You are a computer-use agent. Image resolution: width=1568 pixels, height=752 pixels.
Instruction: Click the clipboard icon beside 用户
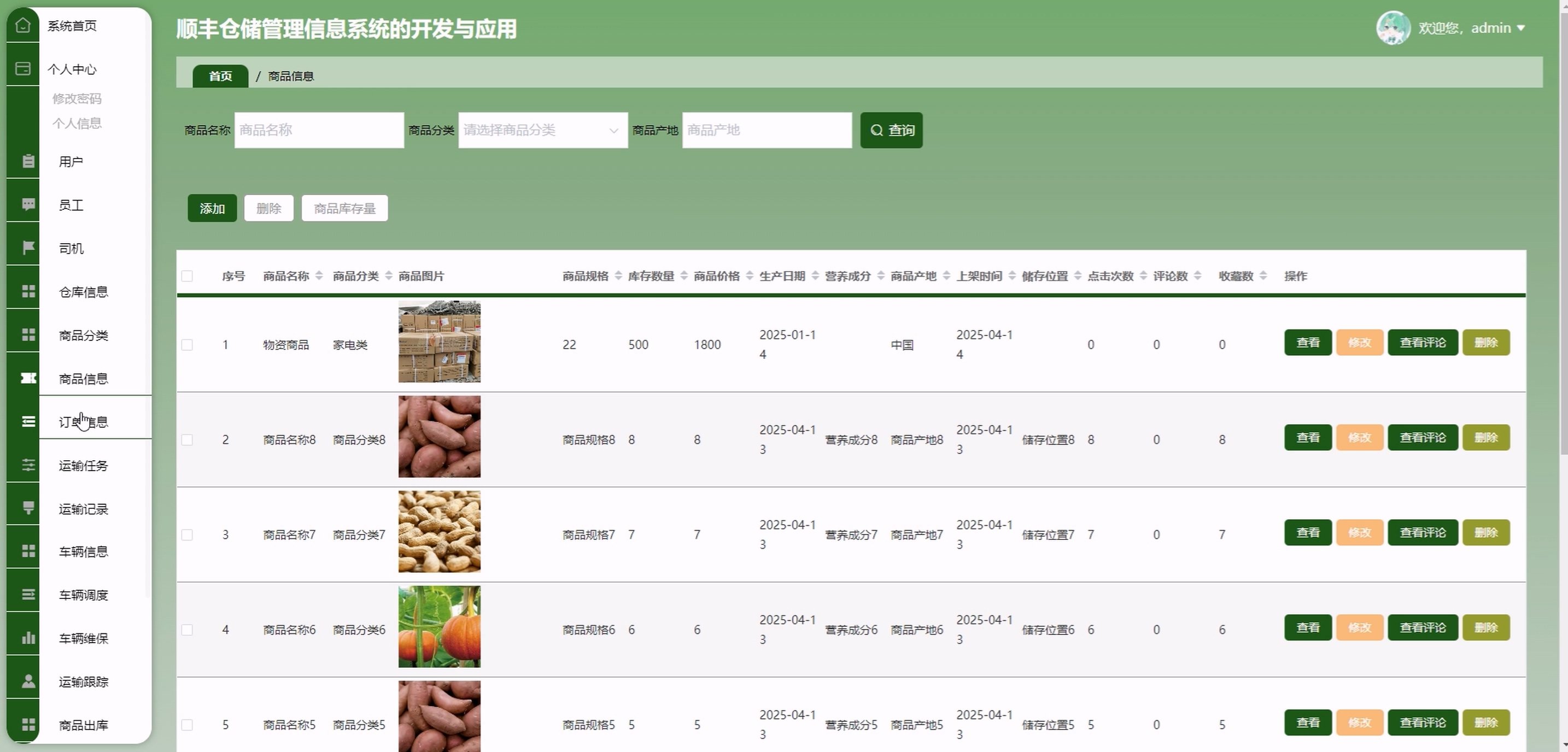click(28, 161)
